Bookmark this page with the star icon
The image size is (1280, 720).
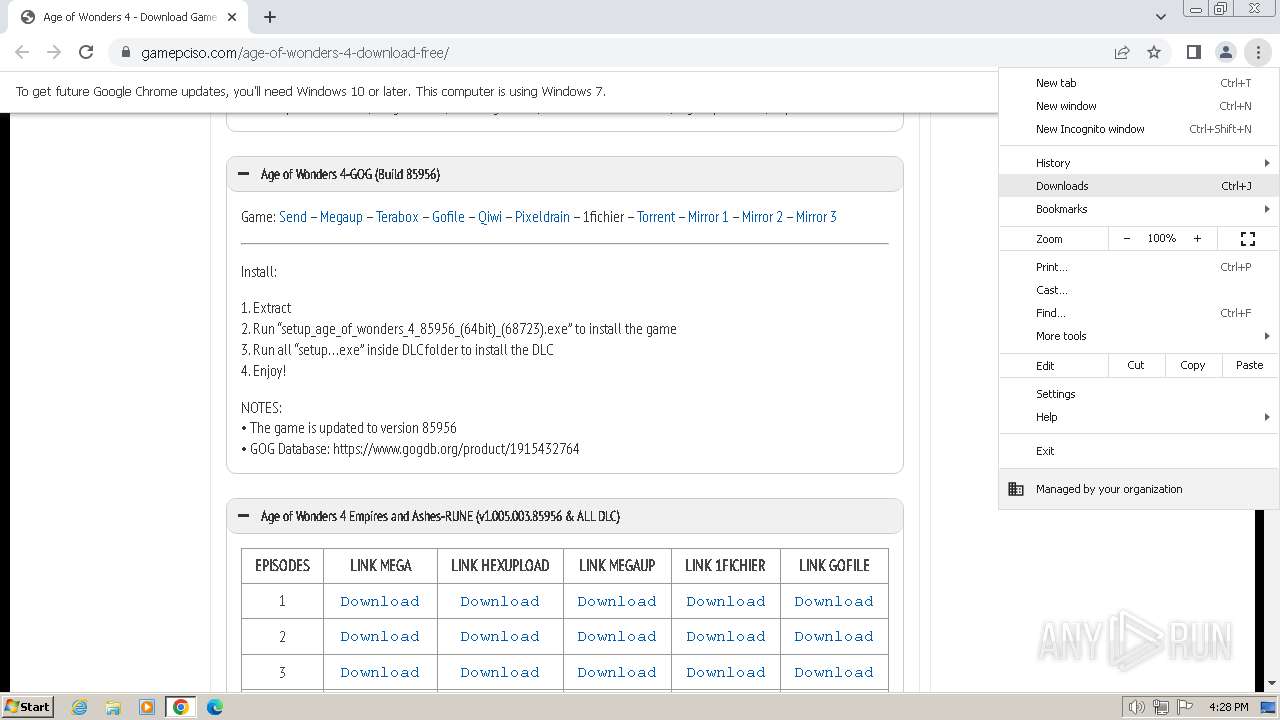click(x=1154, y=52)
